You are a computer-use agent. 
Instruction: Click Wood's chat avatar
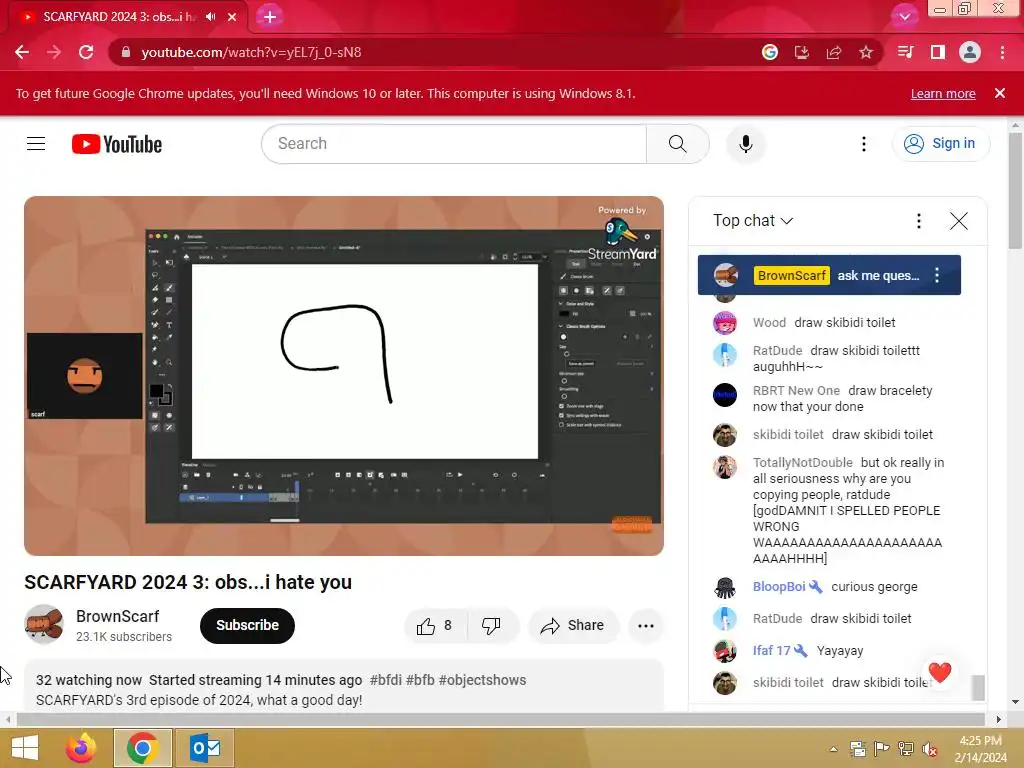click(725, 323)
